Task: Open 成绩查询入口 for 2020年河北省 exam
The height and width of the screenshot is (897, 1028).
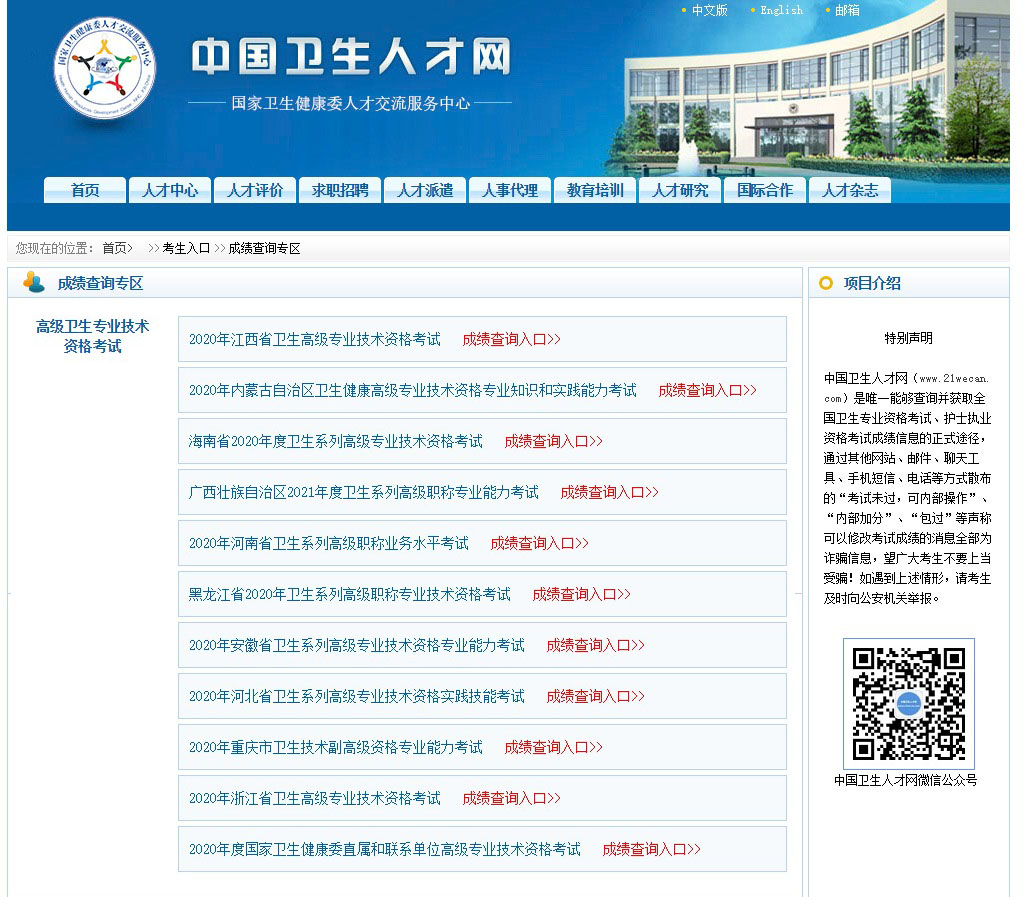Action: click(x=595, y=696)
